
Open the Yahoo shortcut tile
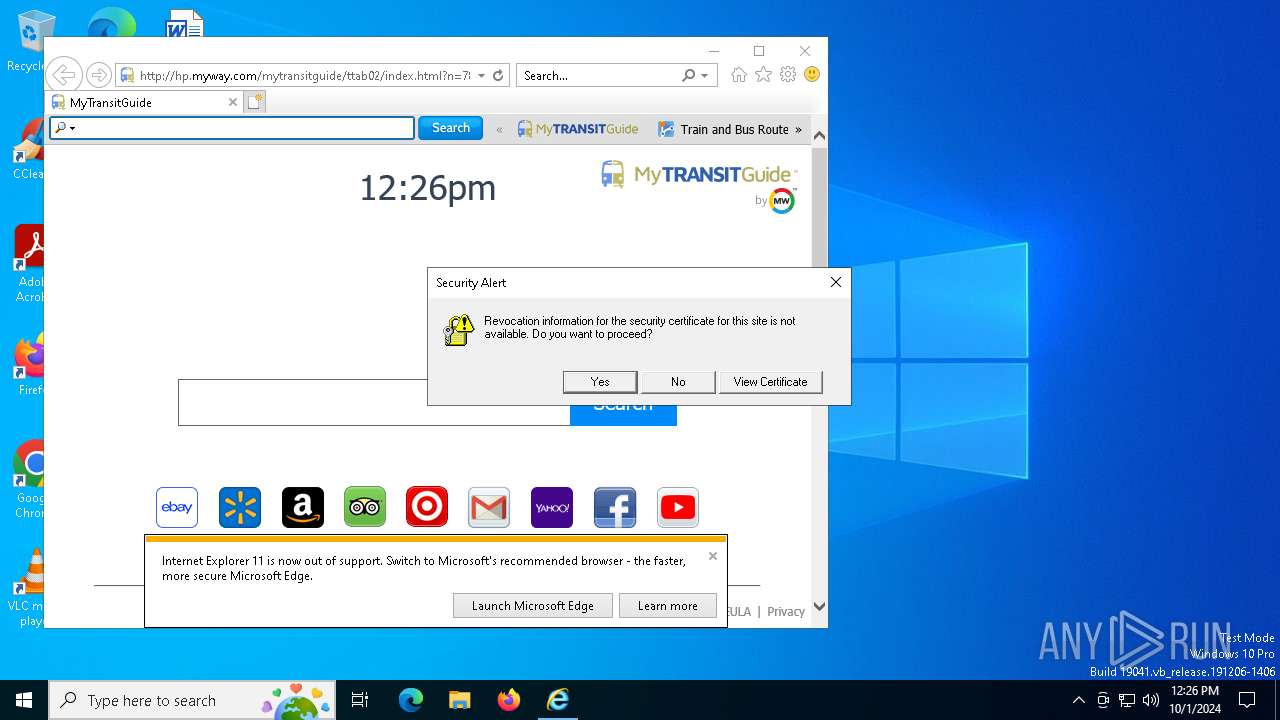552,507
